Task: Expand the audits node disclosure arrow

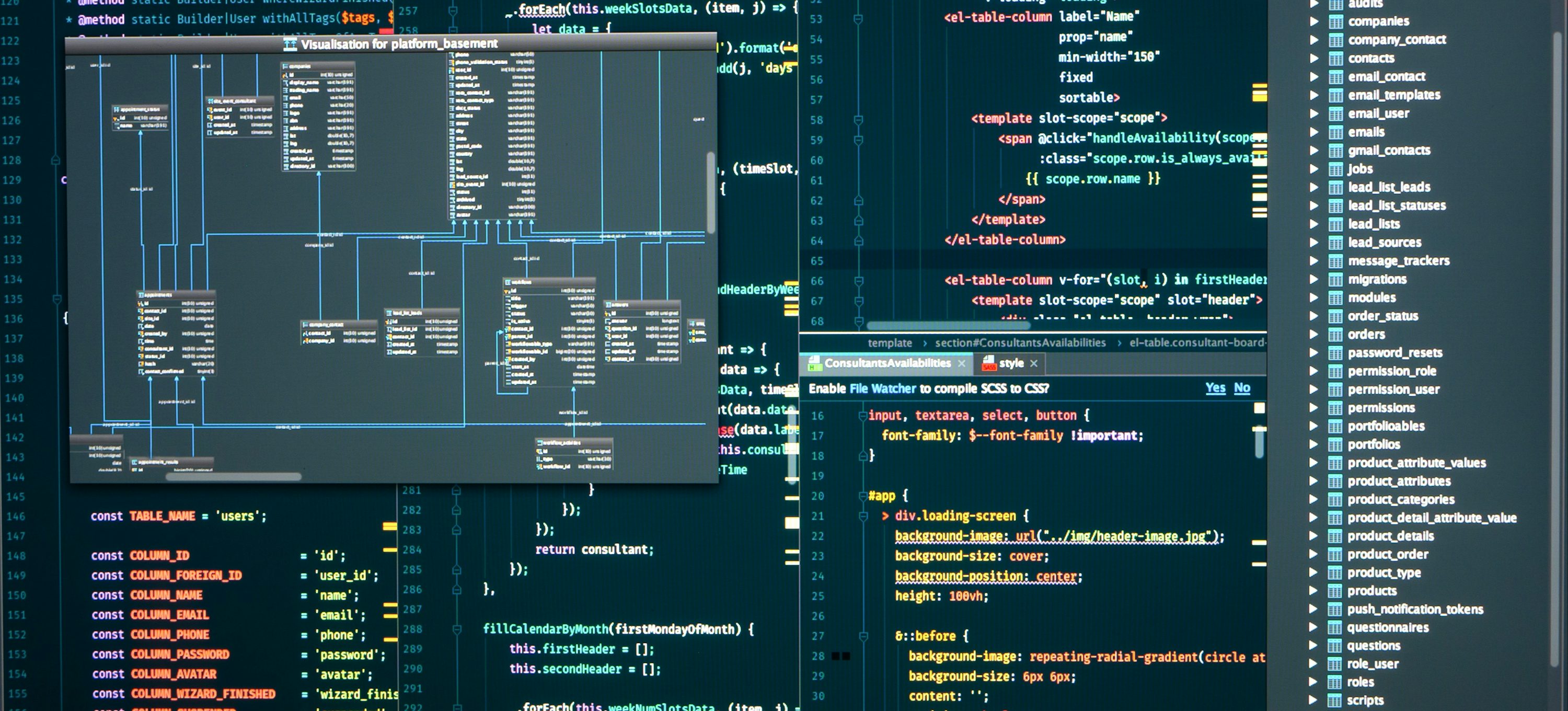Action: point(1313,4)
